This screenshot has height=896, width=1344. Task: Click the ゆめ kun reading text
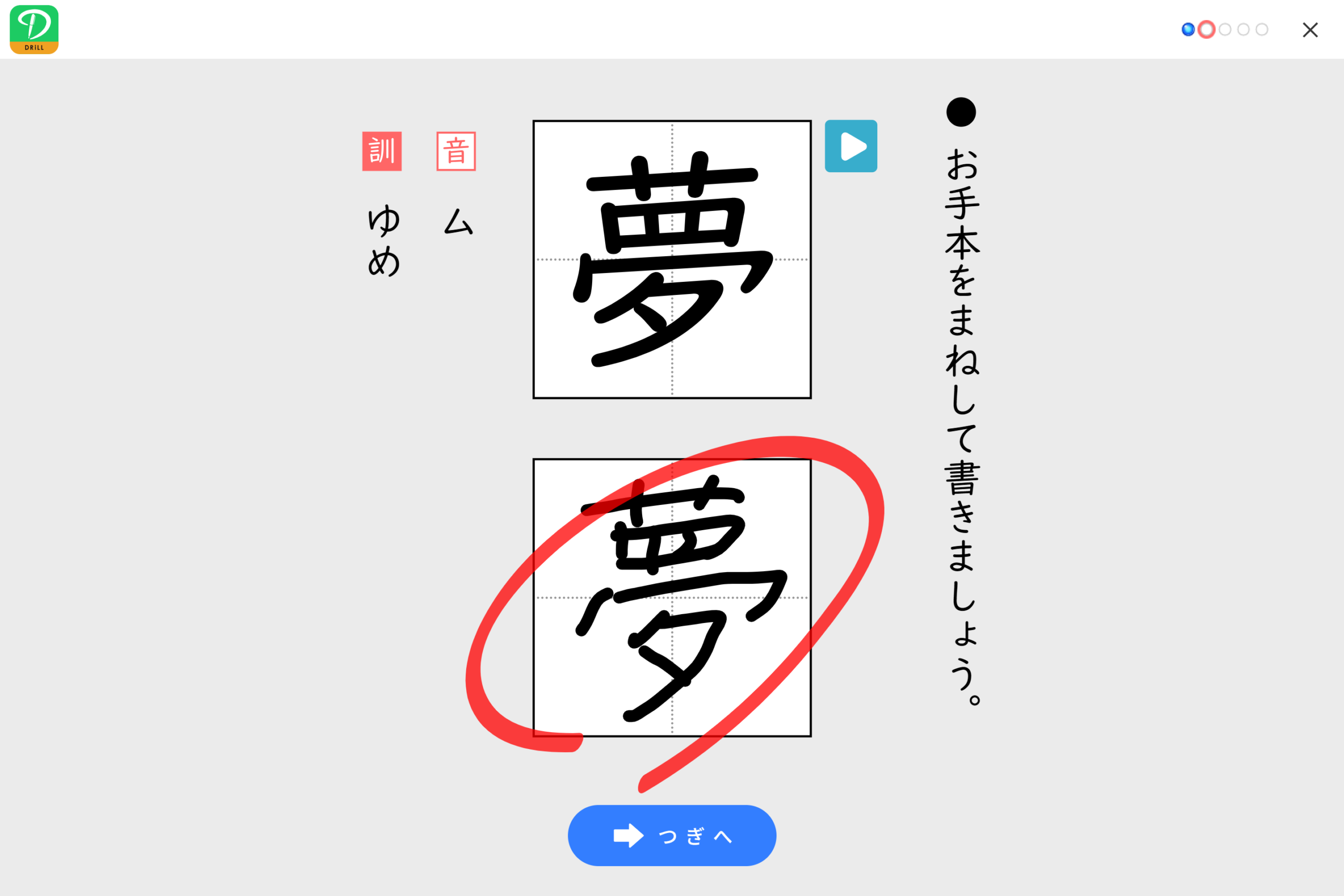383,240
